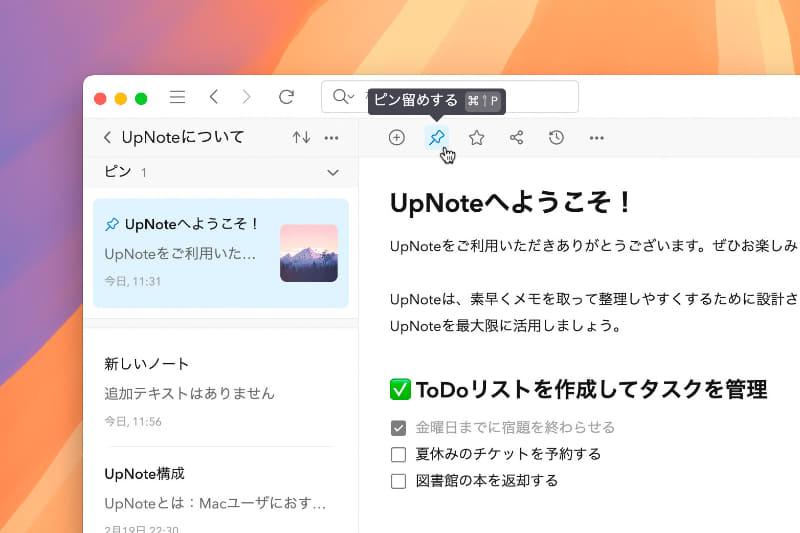Bookmark the note with the star icon
800x533 pixels.
click(477, 138)
